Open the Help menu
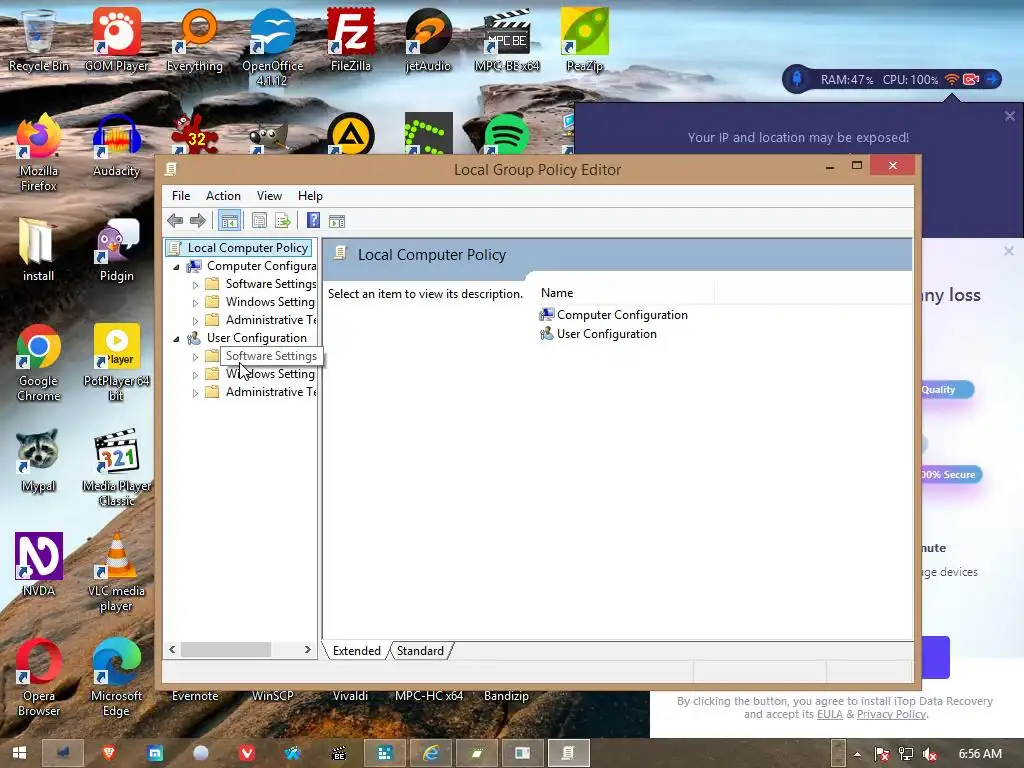Viewport: 1024px width, 768px height. [x=310, y=196]
